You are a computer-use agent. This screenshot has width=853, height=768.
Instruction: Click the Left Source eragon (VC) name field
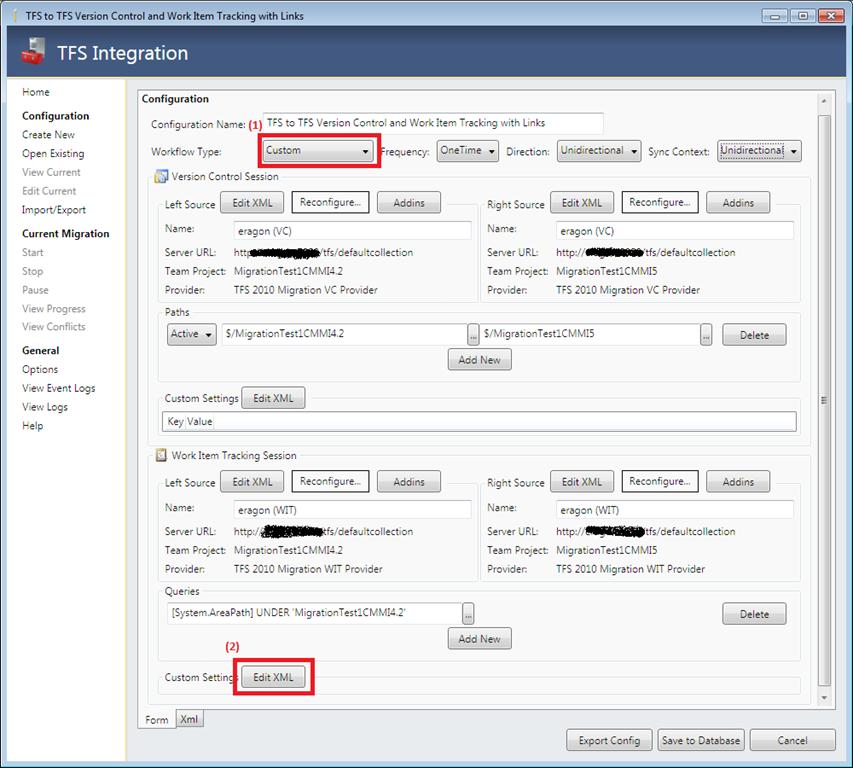(x=353, y=231)
